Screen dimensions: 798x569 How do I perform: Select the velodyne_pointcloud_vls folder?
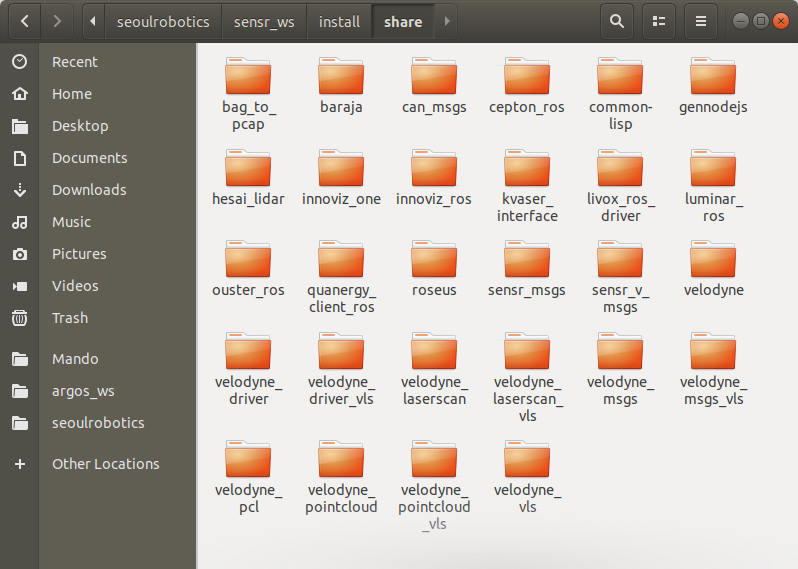[434, 486]
